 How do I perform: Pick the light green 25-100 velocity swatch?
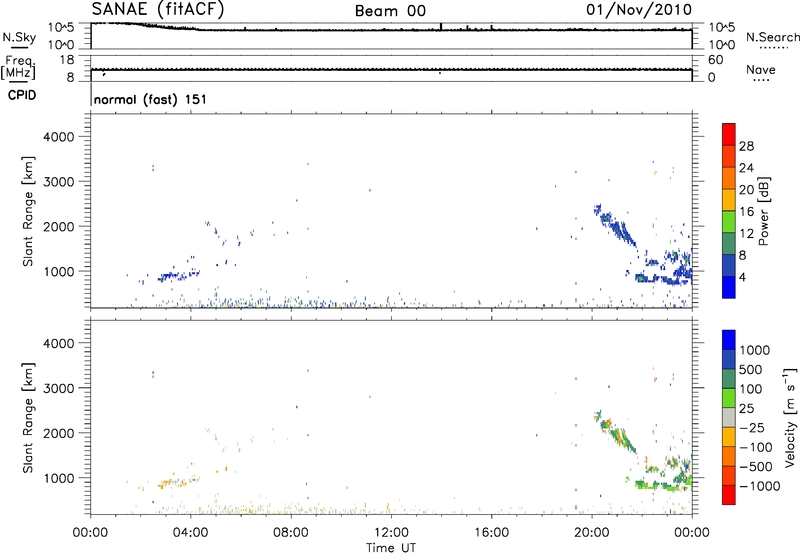coord(729,398)
